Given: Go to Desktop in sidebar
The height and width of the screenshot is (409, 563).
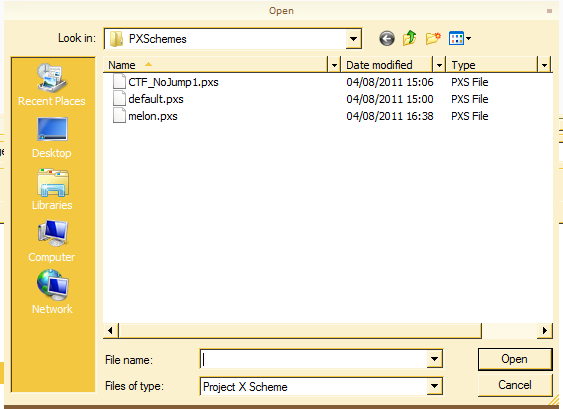Looking at the screenshot, I should click(x=52, y=138).
